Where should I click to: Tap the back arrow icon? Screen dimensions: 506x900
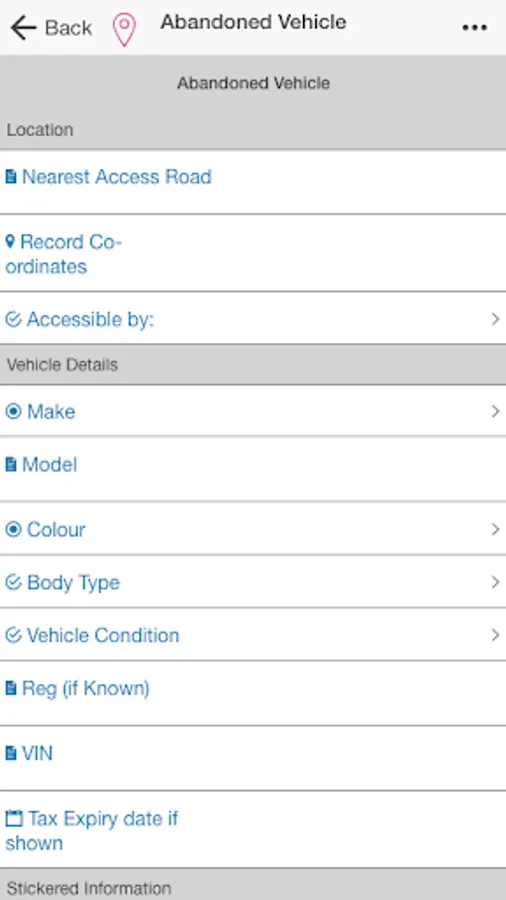[24, 28]
